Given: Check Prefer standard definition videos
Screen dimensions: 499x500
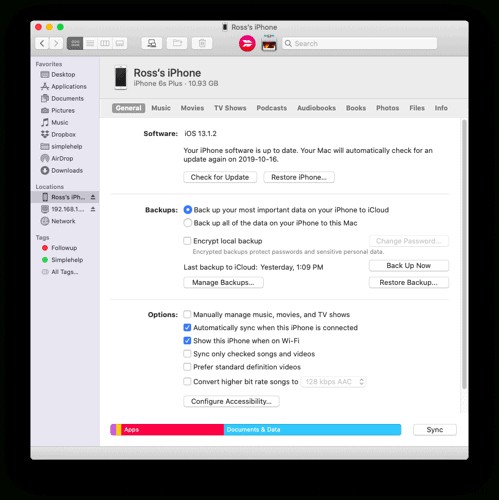Looking at the screenshot, I should (x=187, y=367).
